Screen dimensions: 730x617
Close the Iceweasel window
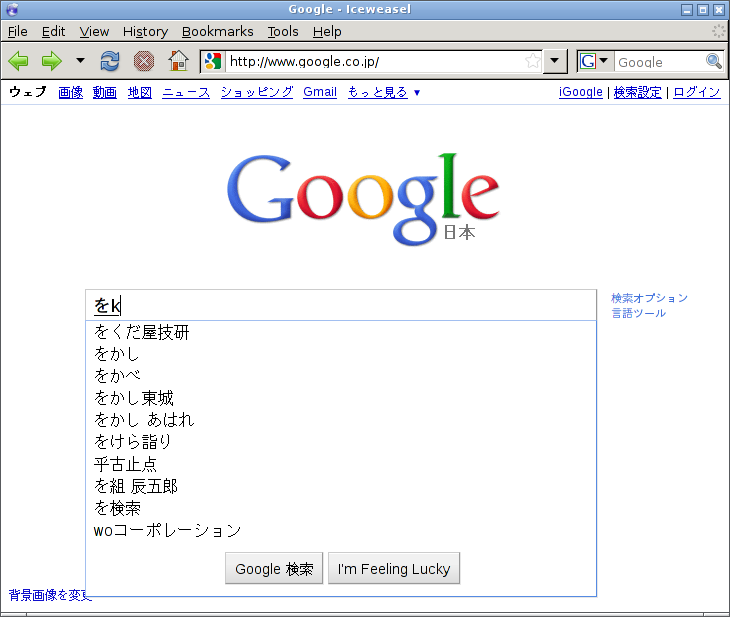tap(719, 10)
